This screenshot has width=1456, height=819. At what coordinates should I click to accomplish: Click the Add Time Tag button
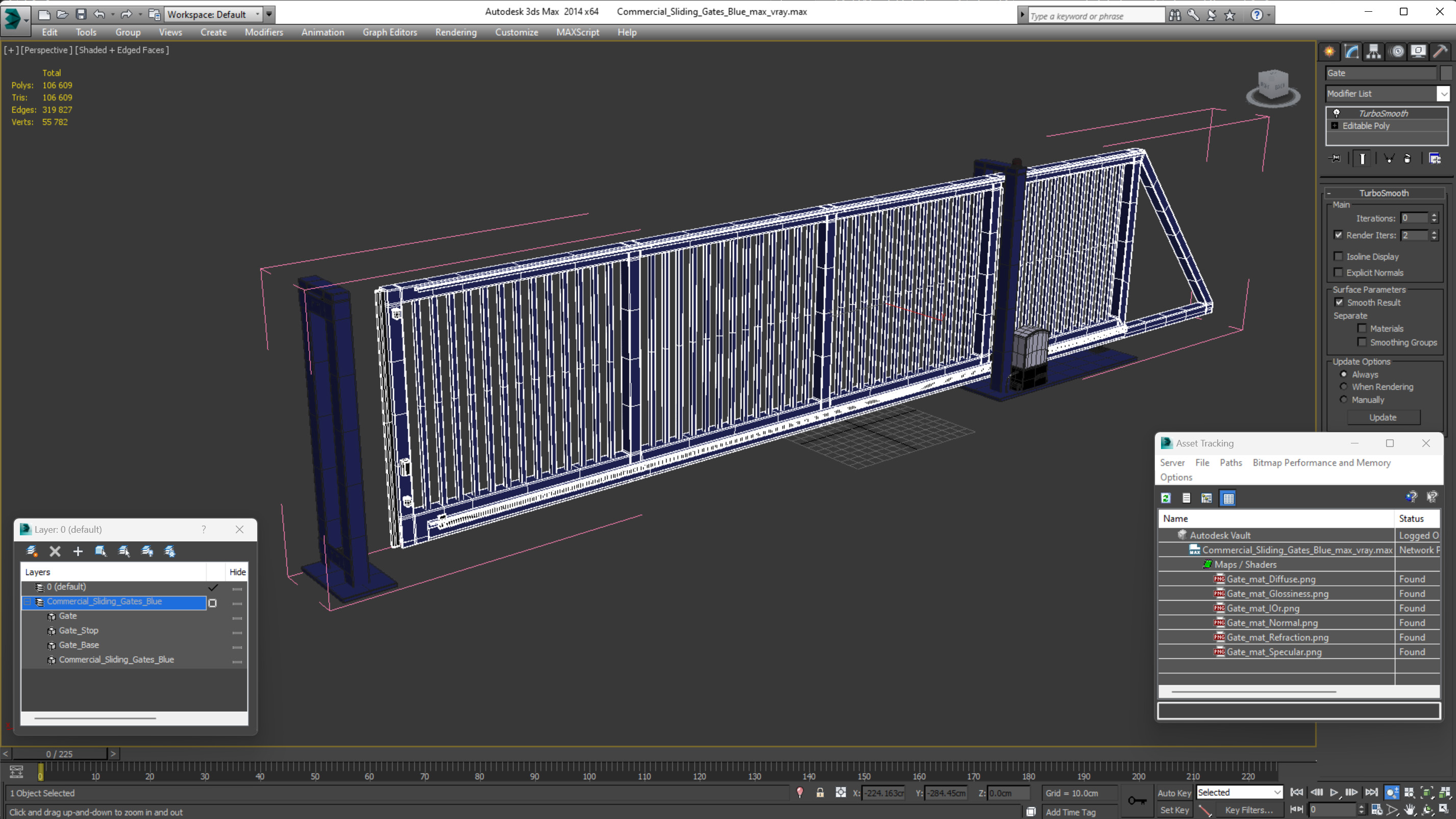[1071, 812]
